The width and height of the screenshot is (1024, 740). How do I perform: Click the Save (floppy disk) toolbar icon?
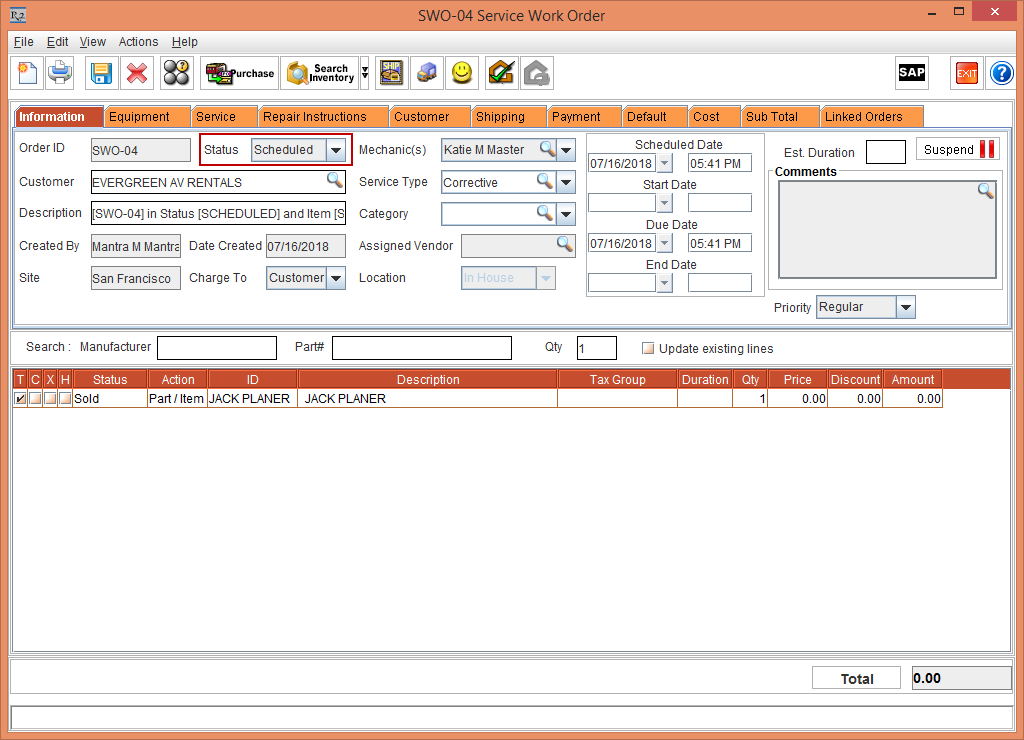100,72
